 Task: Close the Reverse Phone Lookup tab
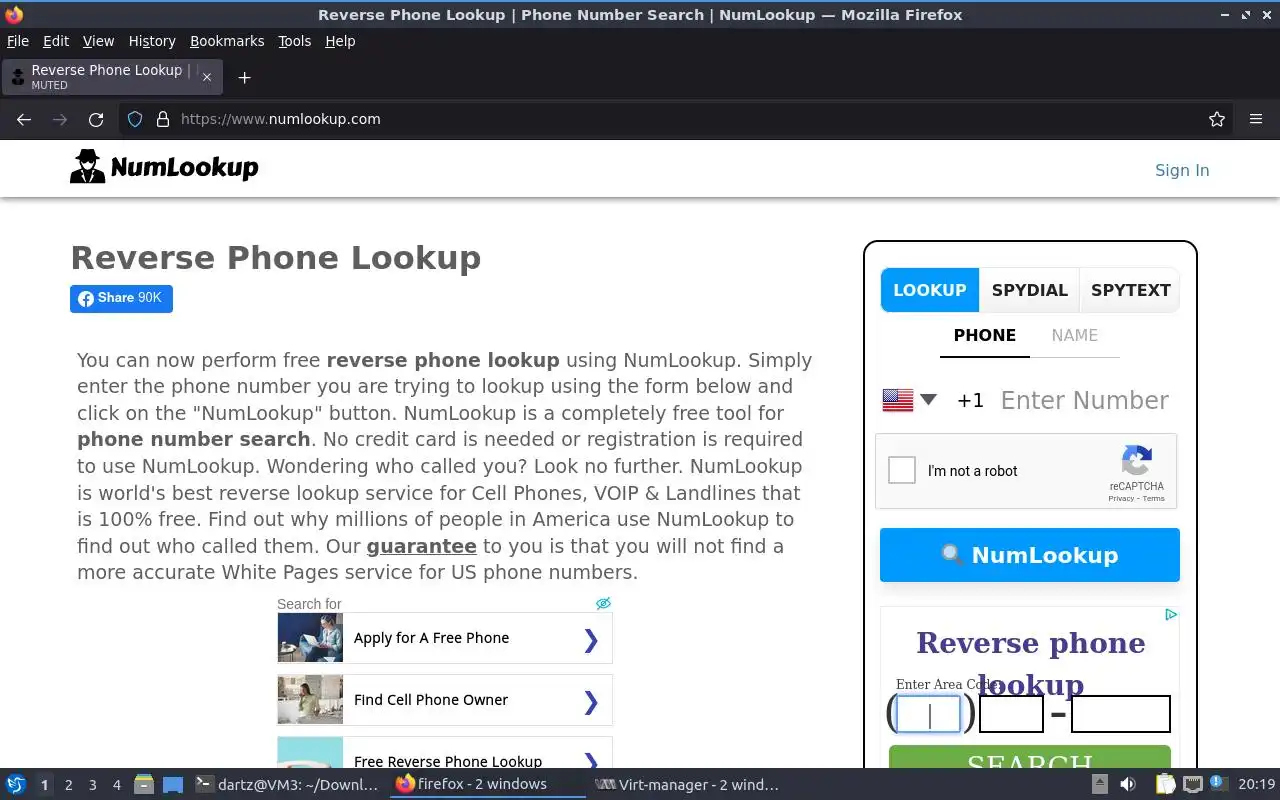(x=207, y=77)
